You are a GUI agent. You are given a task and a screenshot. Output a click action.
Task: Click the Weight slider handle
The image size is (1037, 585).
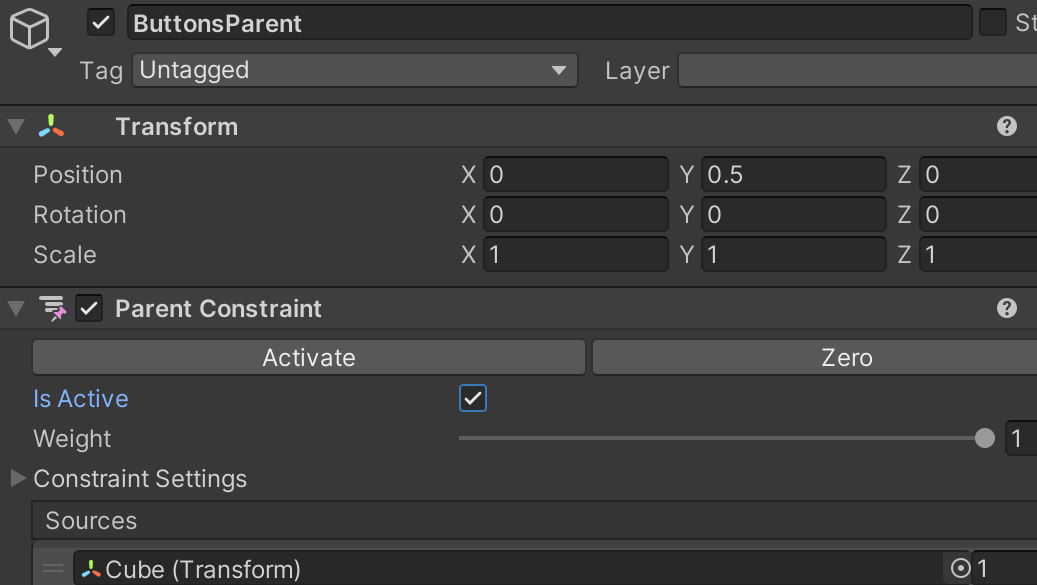pos(985,438)
